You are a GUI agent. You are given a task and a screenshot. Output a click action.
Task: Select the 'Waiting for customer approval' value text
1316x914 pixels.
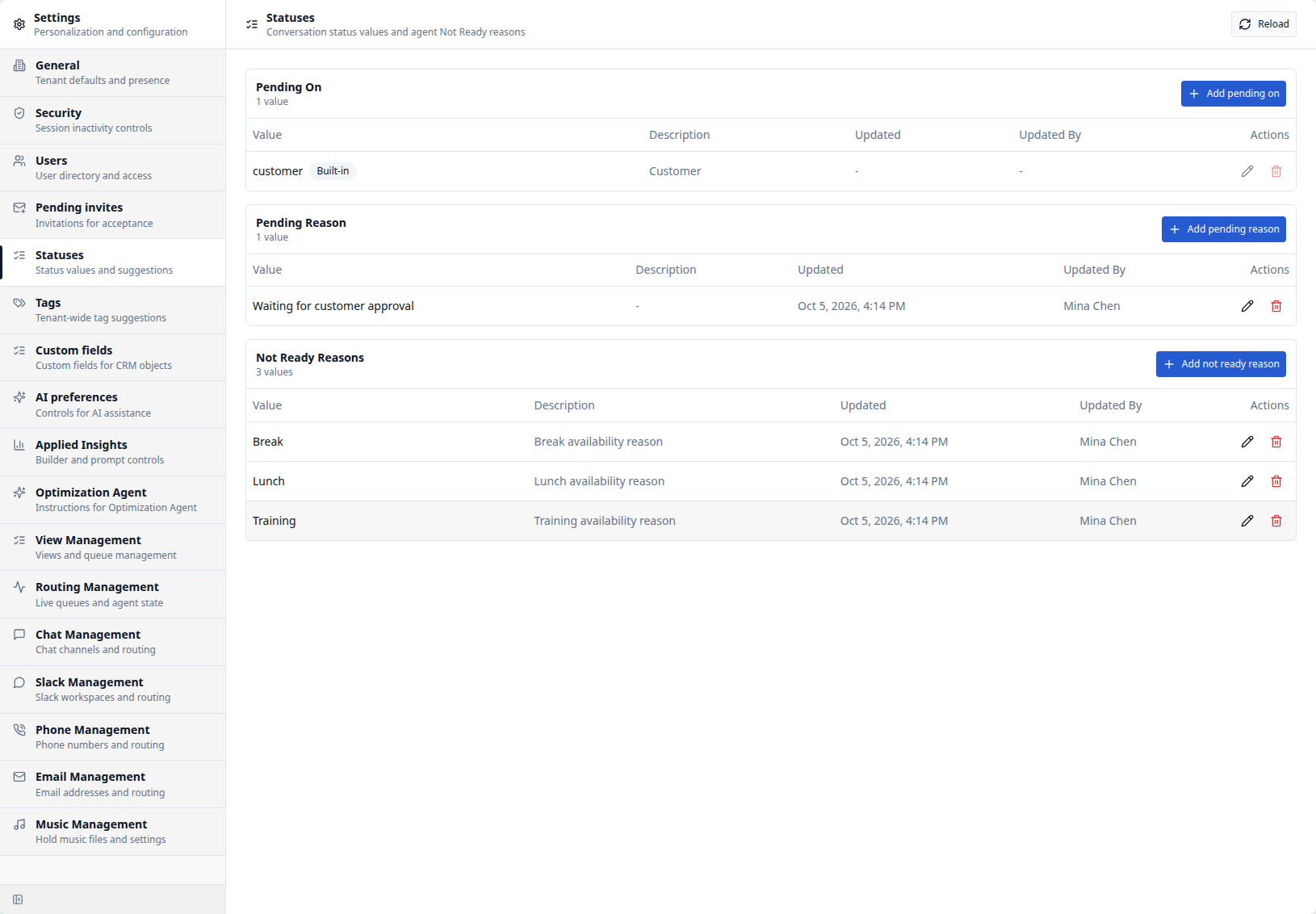point(333,306)
